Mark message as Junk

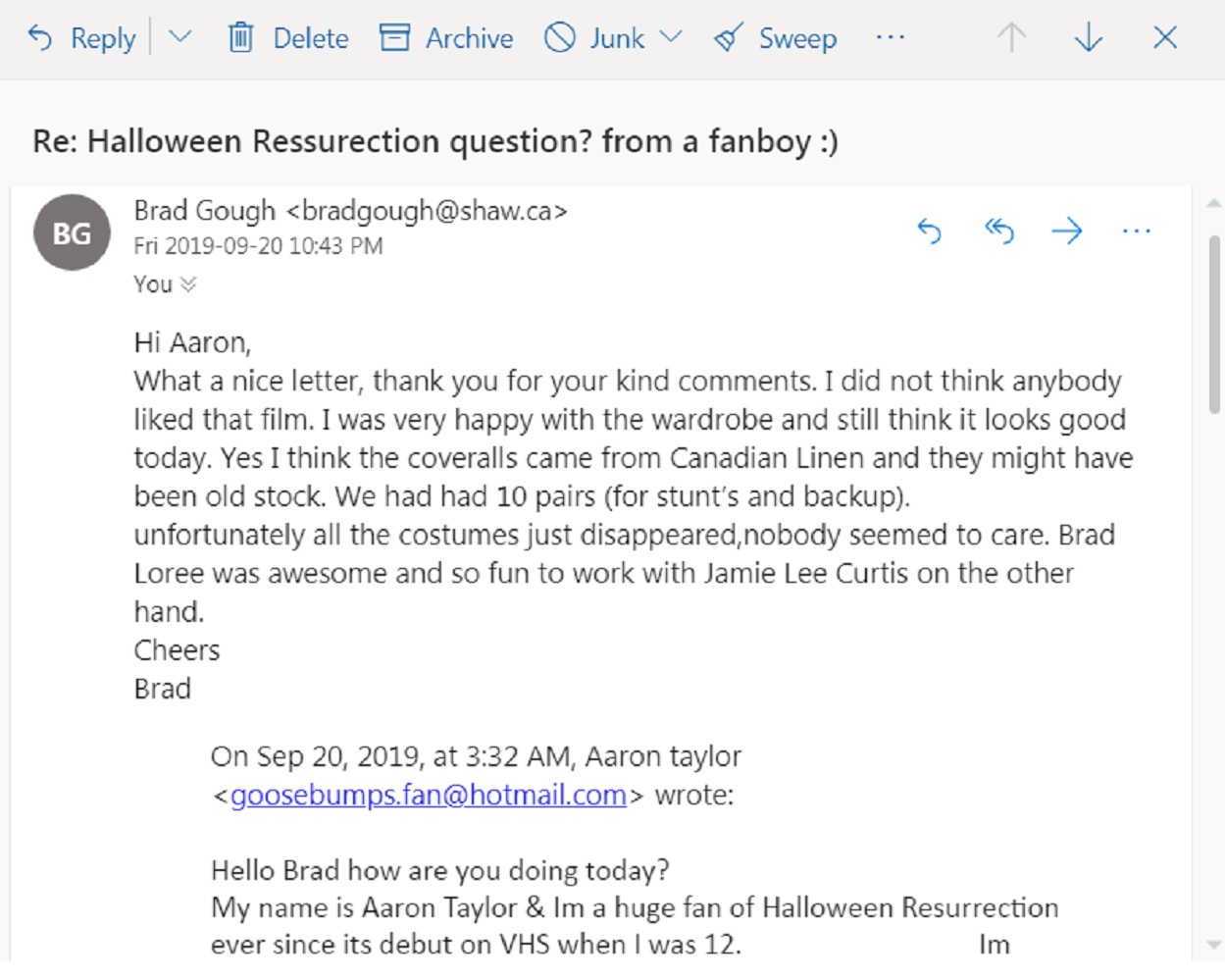594,38
